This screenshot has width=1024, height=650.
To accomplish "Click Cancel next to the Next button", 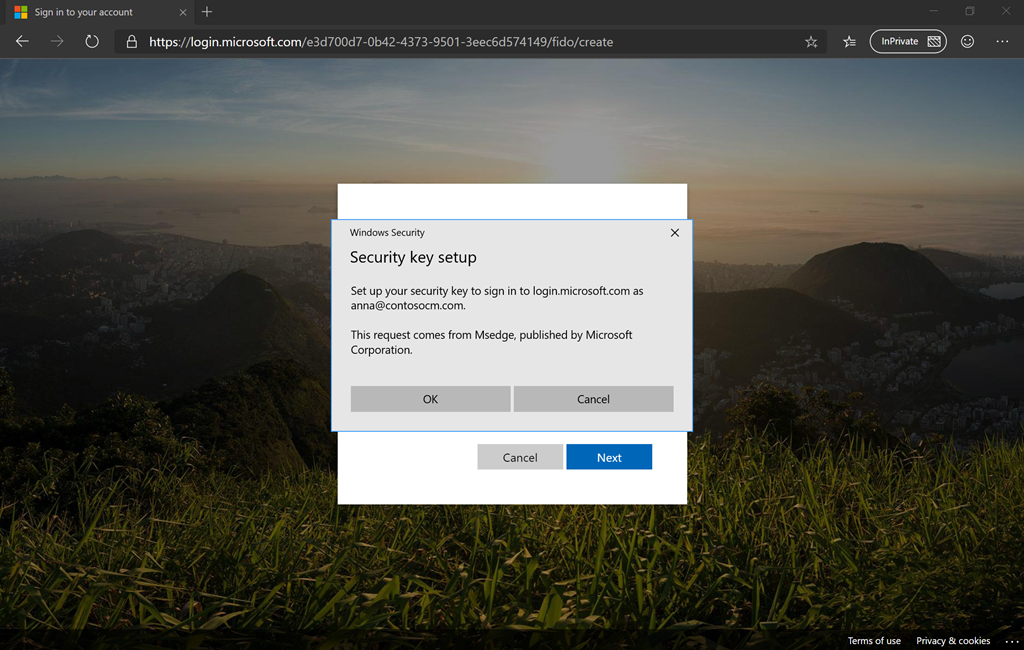I will [x=520, y=457].
